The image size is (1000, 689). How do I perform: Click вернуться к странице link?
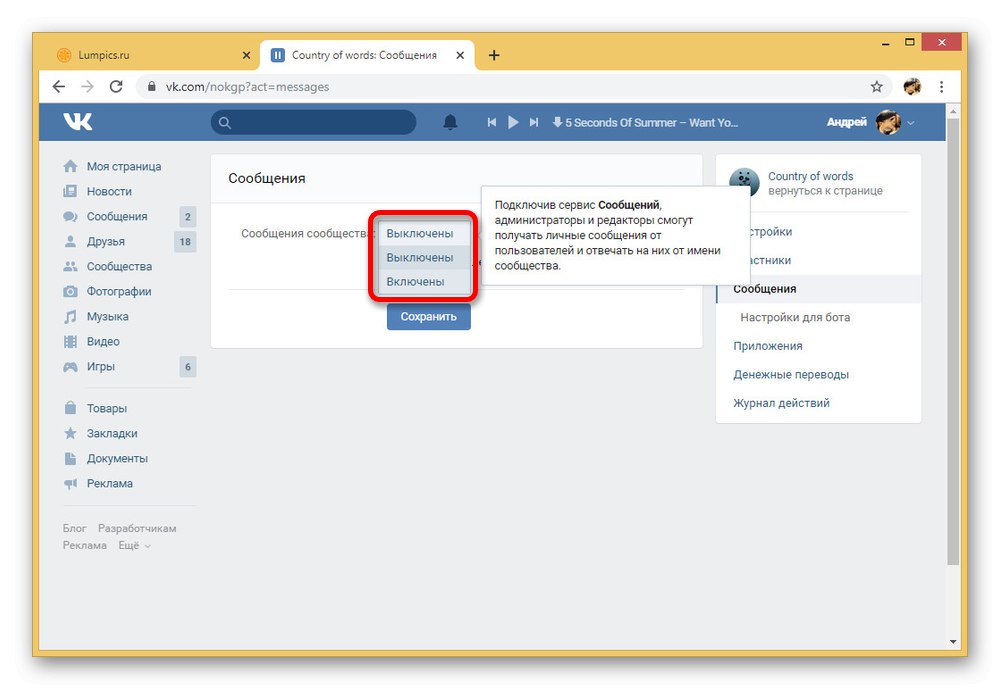click(x=825, y=191)
